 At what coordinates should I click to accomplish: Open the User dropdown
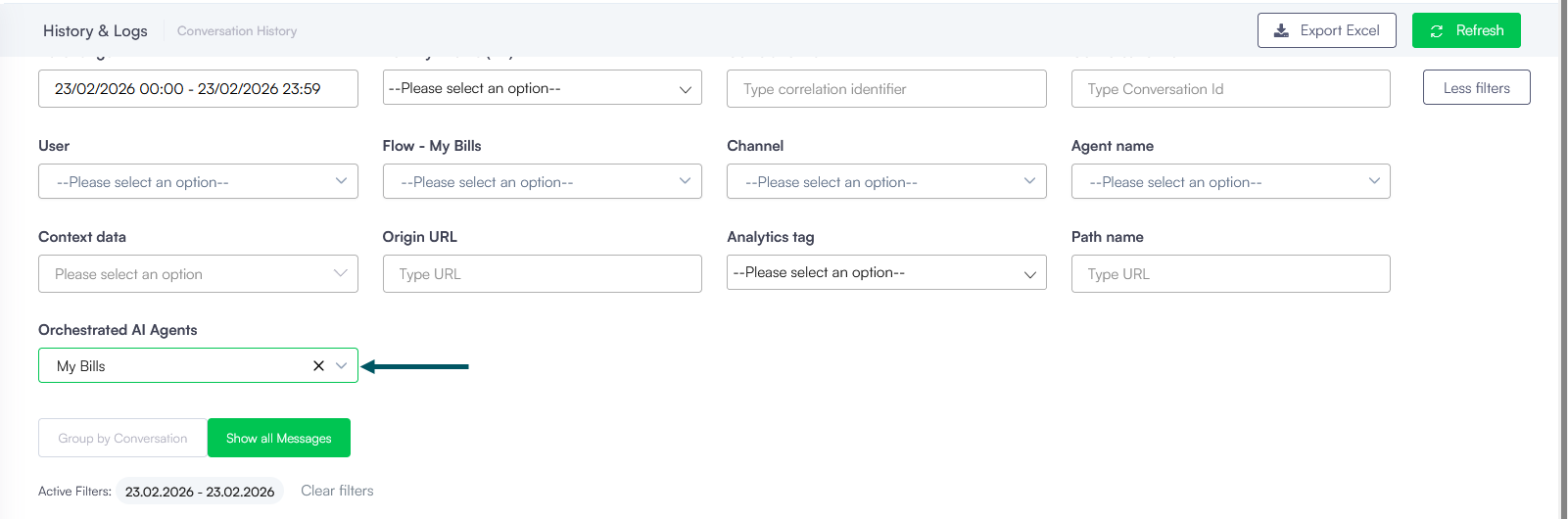click(198, 182)
